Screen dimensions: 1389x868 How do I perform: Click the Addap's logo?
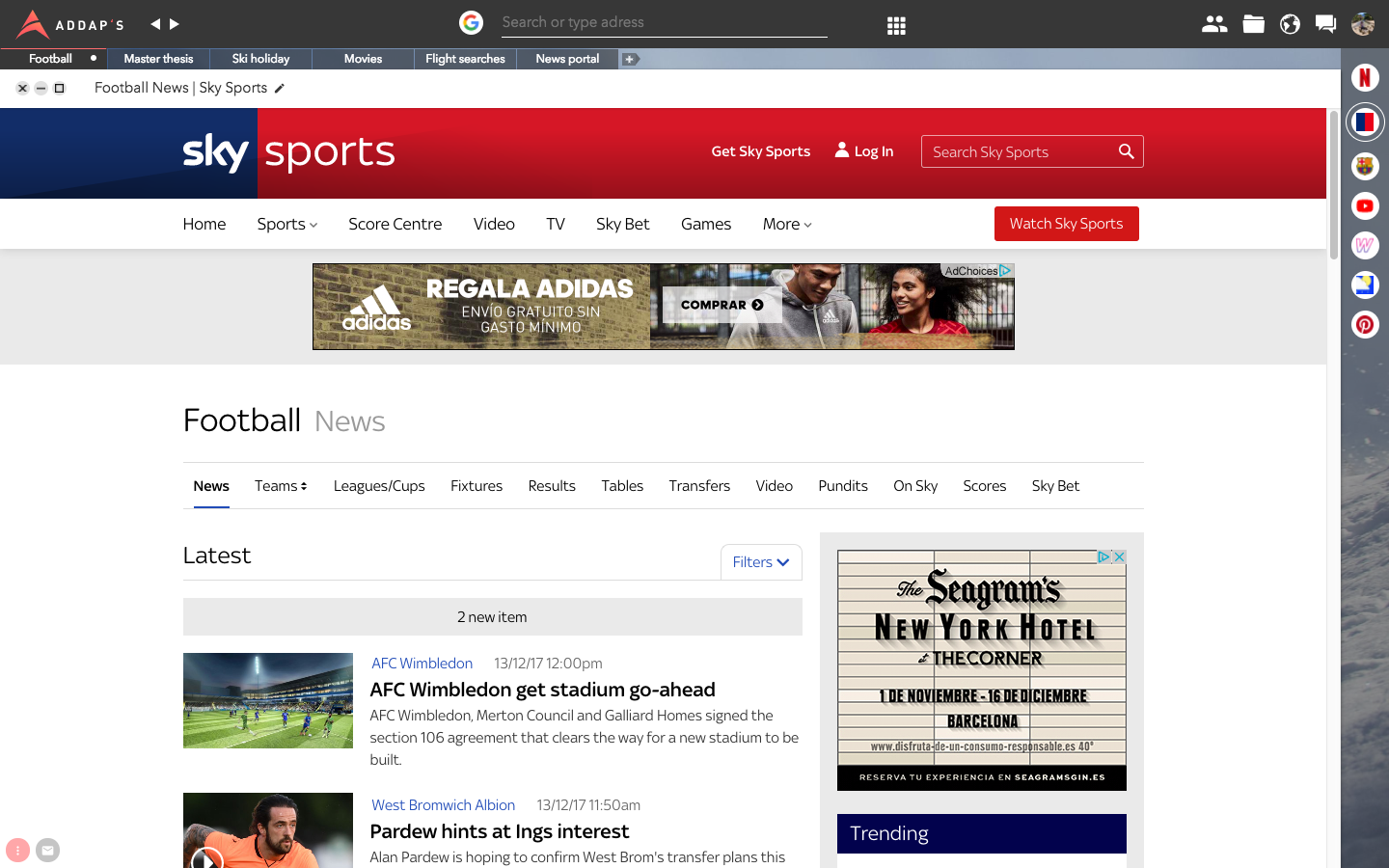[x=70, y=24]
